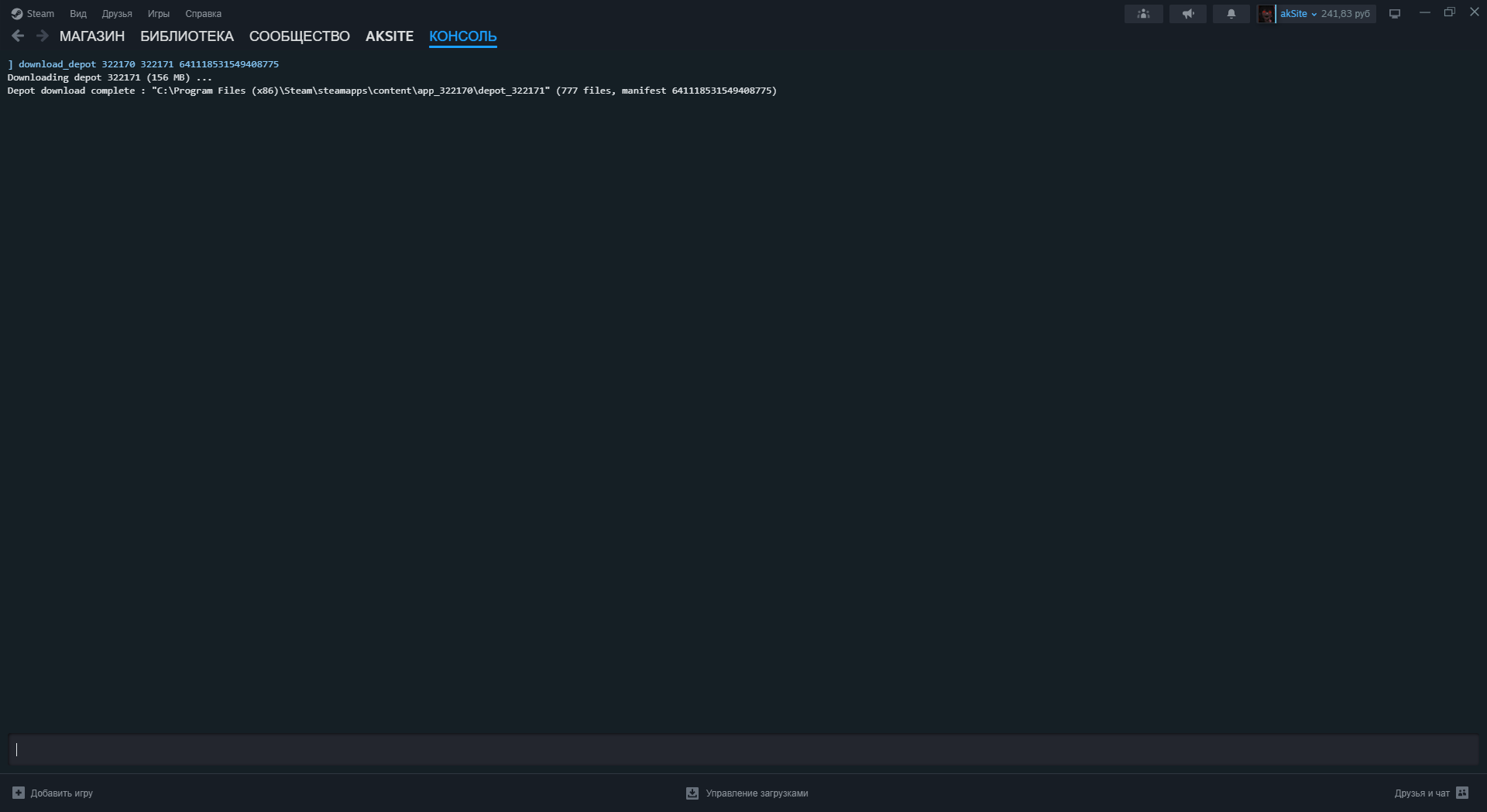
Task: Minimize the Steam window
Action: [x=1424, y=12]
